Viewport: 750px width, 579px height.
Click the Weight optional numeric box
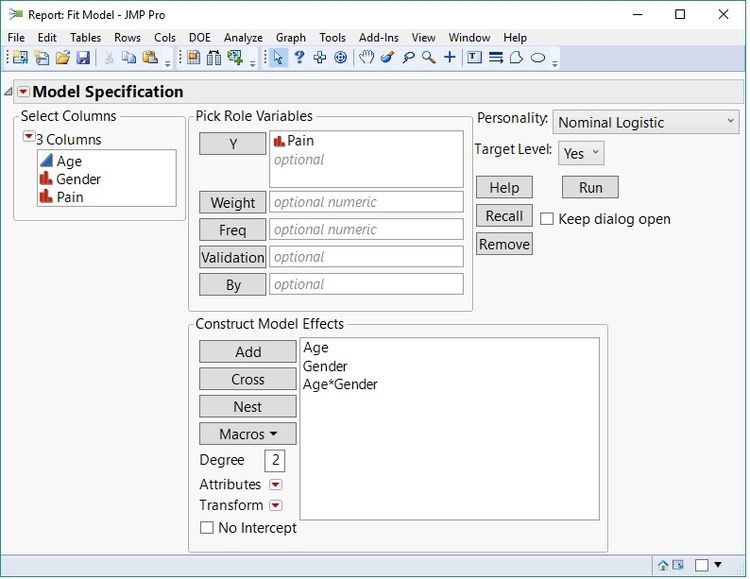[366, 202]
